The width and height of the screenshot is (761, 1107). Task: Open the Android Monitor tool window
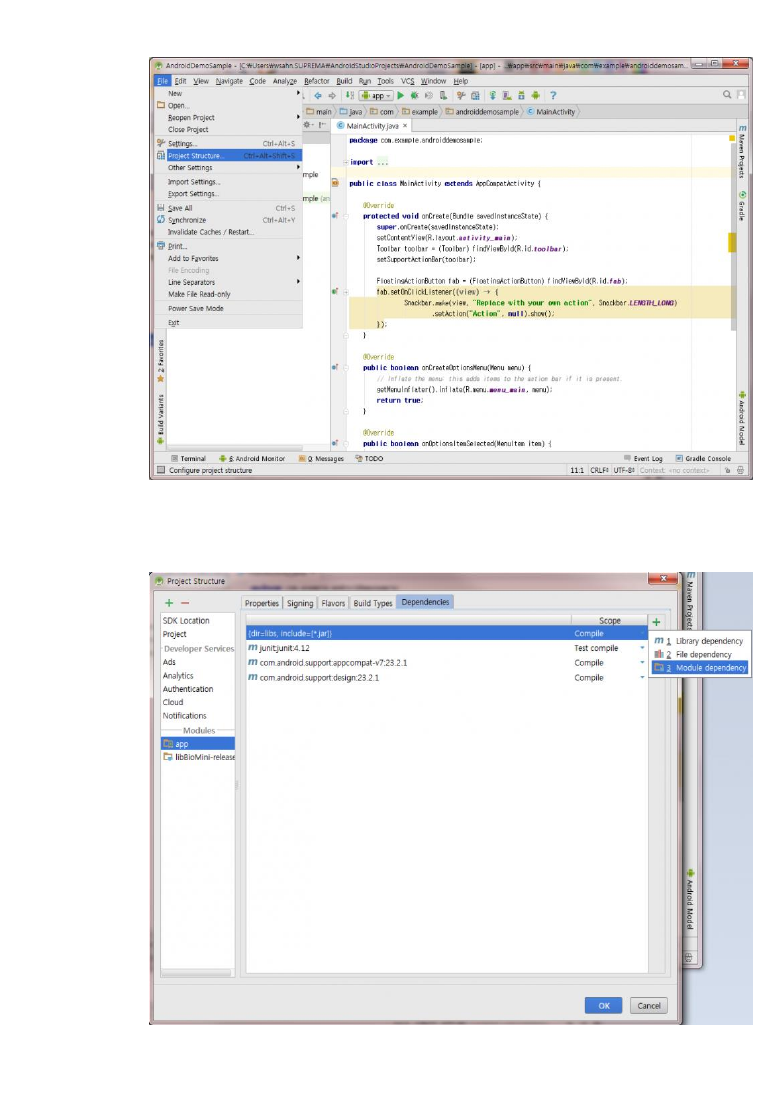click(x=252, y=458)
